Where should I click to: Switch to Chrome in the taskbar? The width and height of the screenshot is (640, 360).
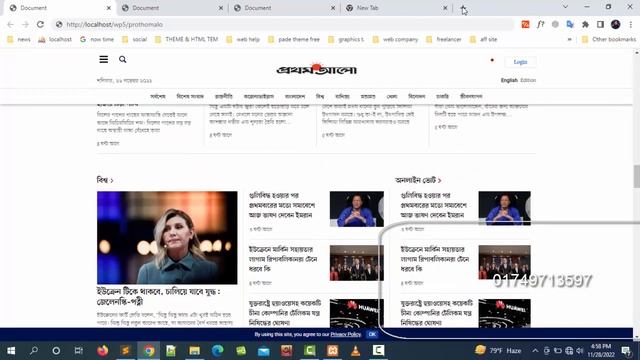[149, 350]
